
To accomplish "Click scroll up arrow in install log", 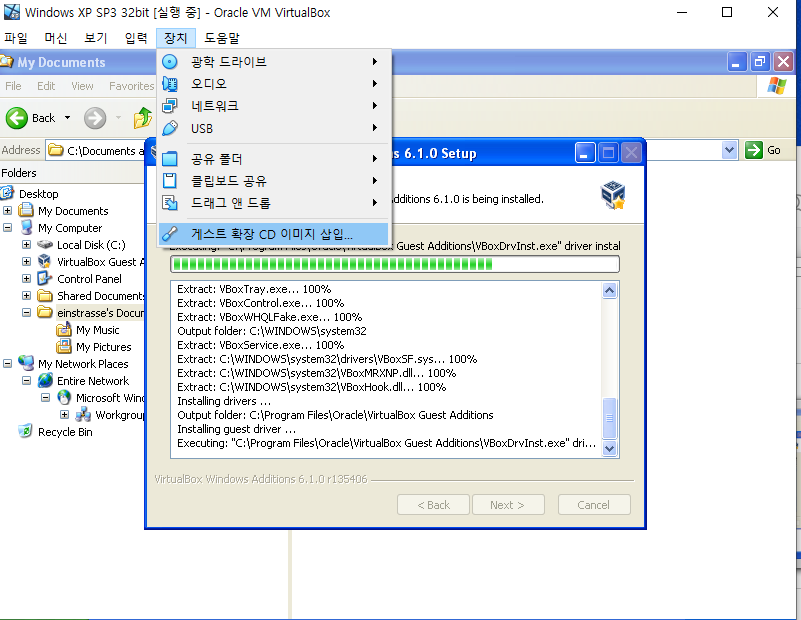I will [609, 291].
